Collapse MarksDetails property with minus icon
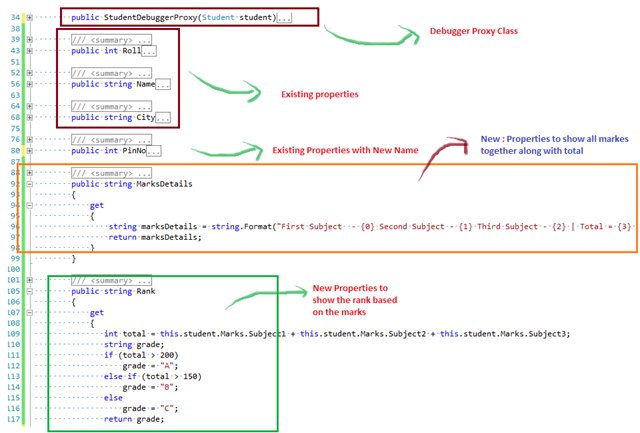The width and height of the screenshot is (640, 433). click(x=30, y=184)
